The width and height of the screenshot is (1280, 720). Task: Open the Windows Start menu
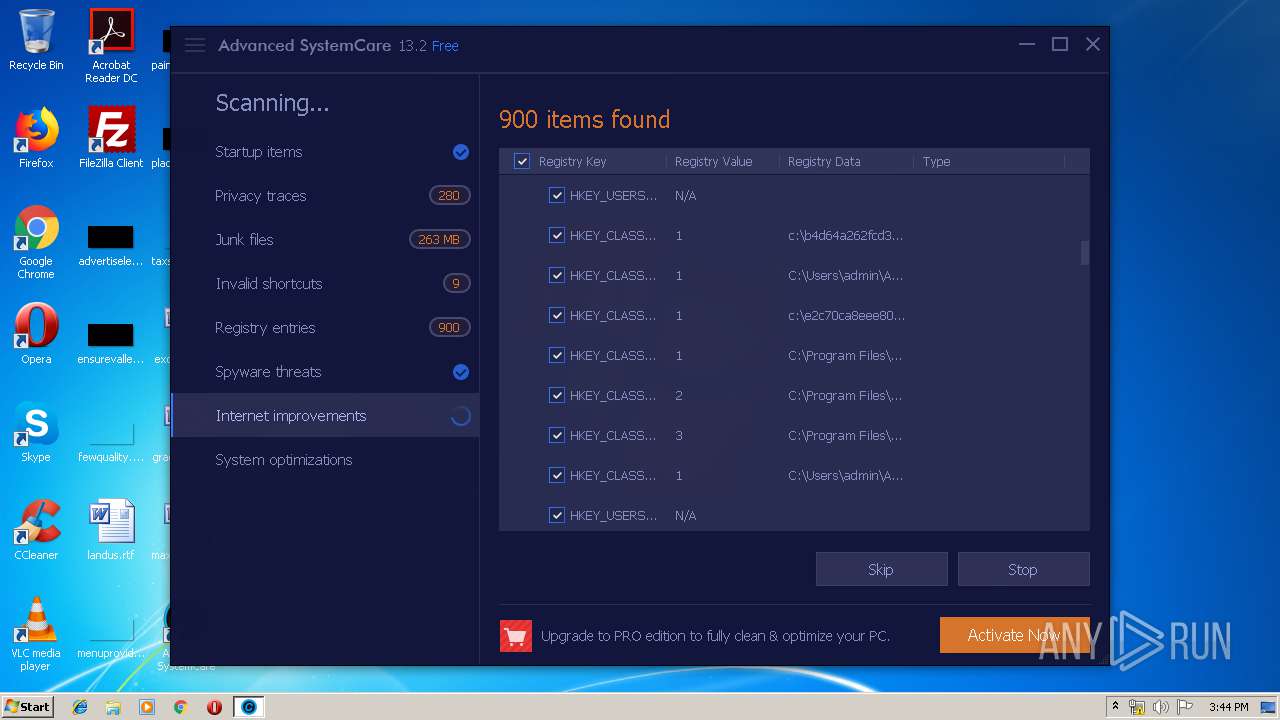(28, 707)
